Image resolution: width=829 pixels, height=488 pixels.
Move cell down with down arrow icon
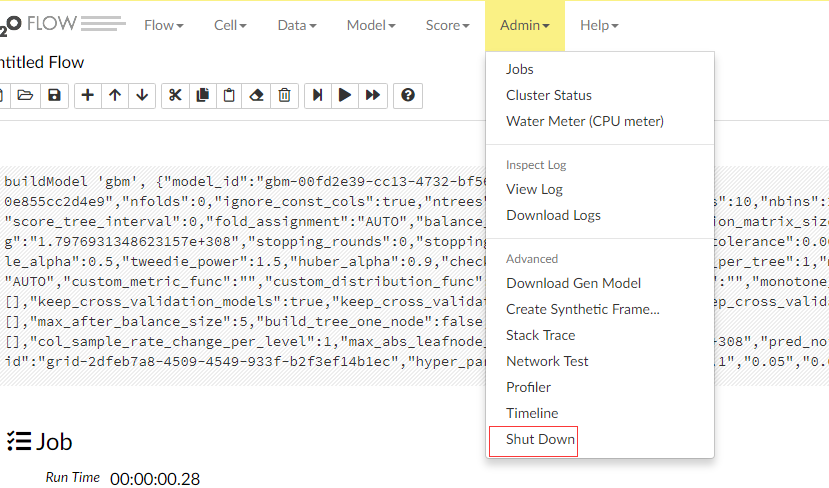(142, 96)
